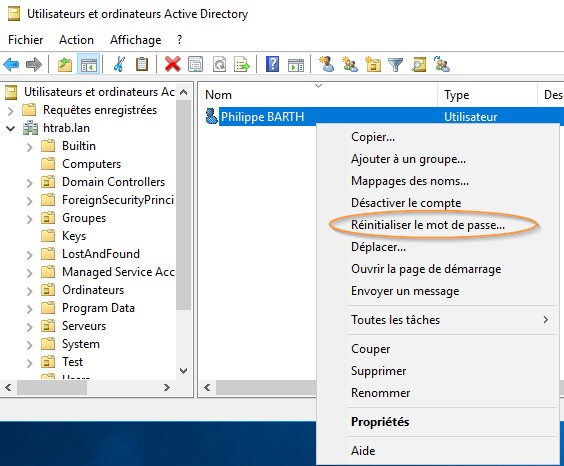Screen dimensions: 564x466
Task: Expand Requêtes enregistrées node
Action: pos(11,111)
